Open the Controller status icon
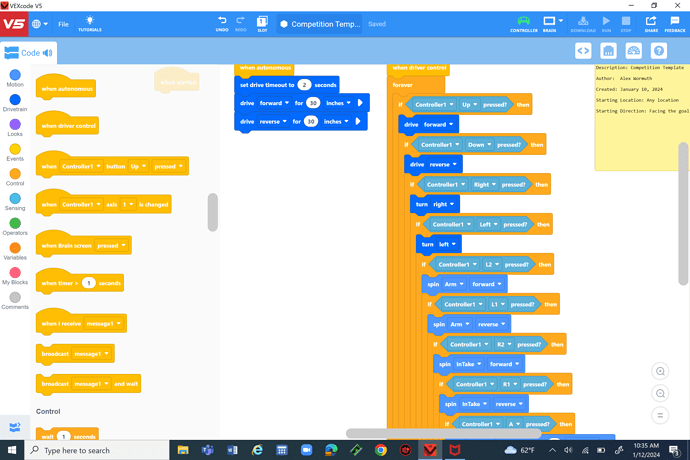The image size is (690, 460). pos(524,24)
